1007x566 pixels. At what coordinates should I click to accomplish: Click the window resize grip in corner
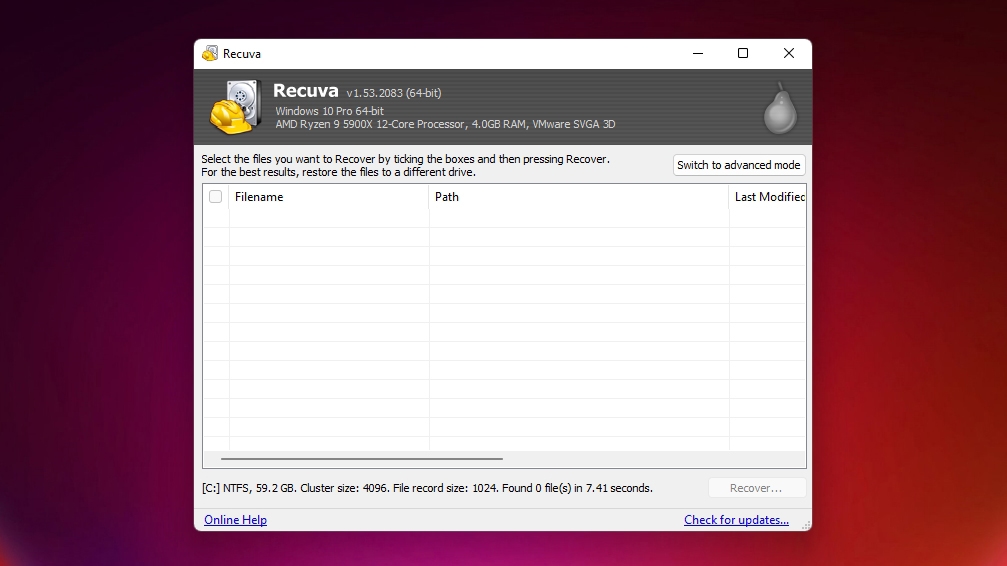point(806,525)
